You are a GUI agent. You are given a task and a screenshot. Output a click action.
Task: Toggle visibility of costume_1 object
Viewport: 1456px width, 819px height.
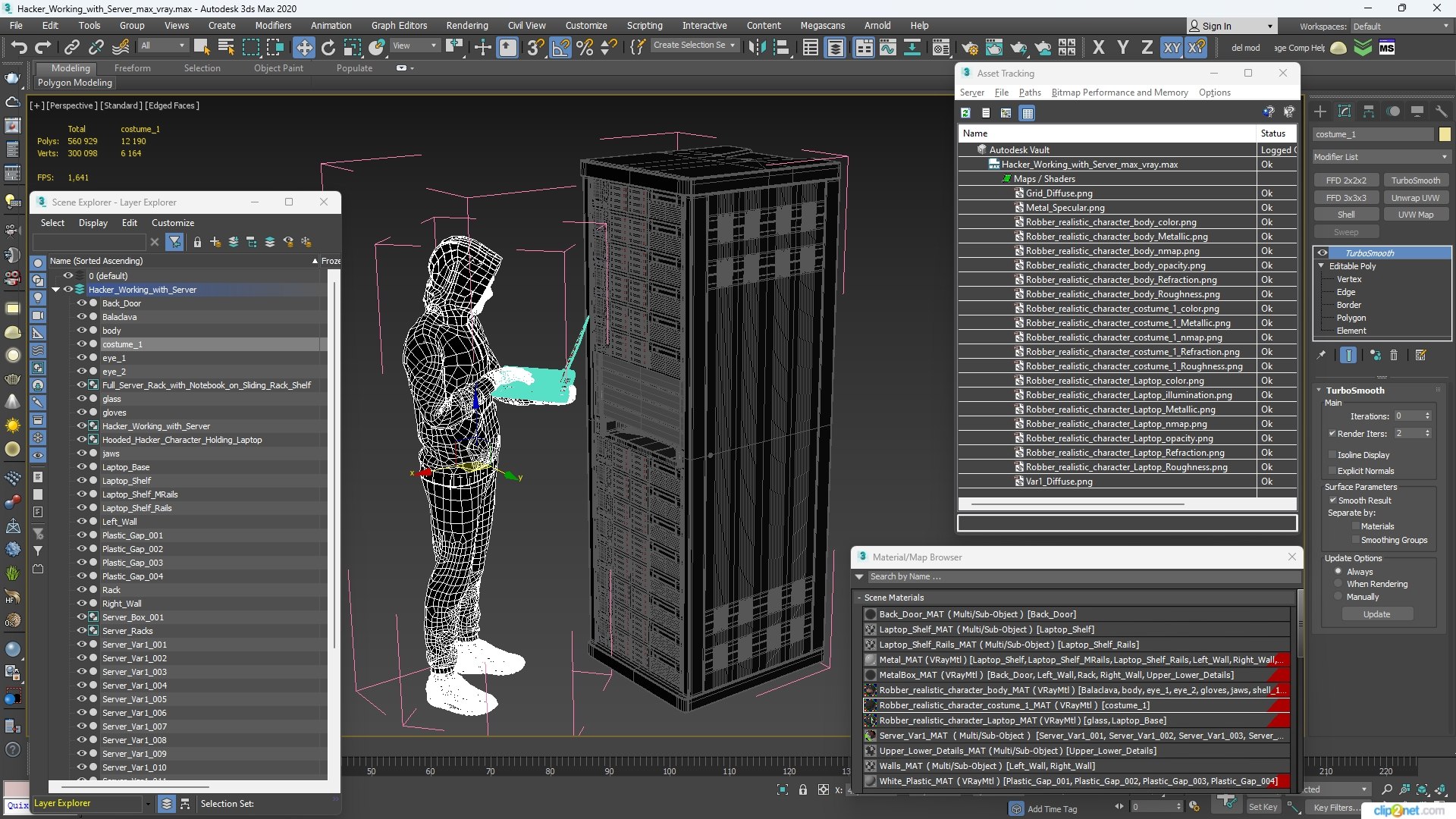click(81, 344)
